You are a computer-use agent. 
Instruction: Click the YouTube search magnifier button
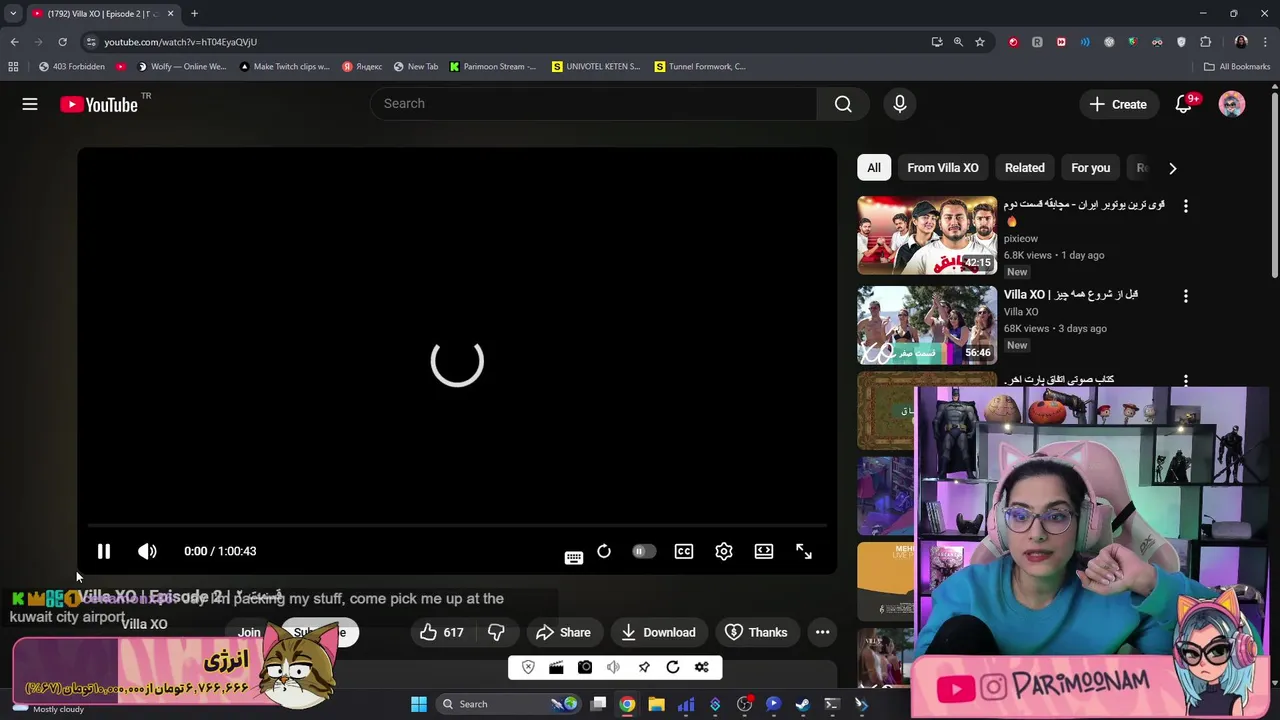(x=843, y=104)
